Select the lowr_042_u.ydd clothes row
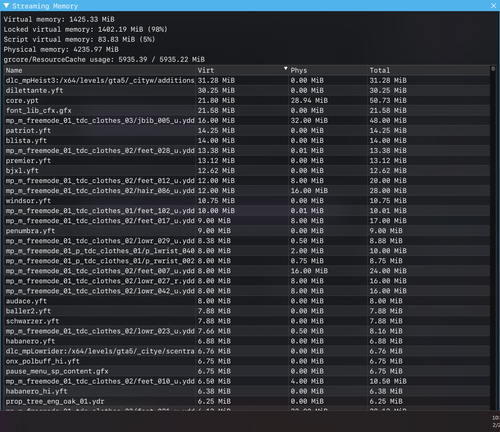Viewport: 500px width, 432px height. tap(247, 291)
